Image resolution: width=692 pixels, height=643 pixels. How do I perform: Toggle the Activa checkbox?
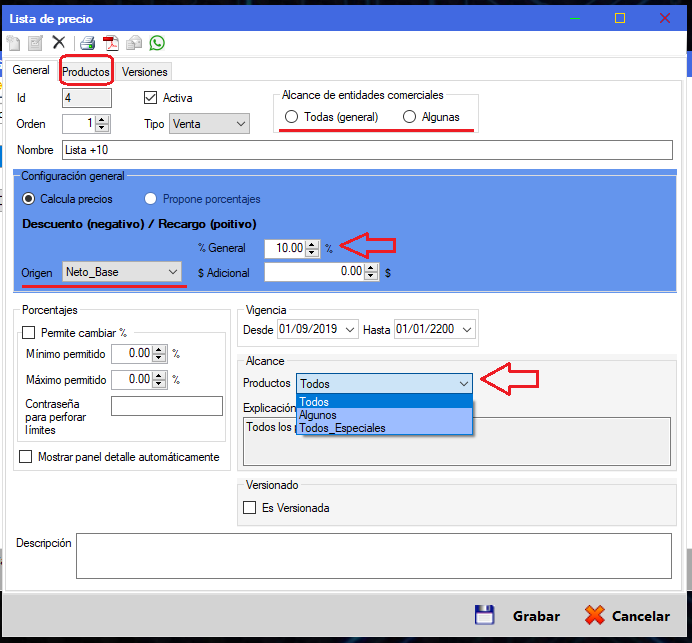[152, 98]
